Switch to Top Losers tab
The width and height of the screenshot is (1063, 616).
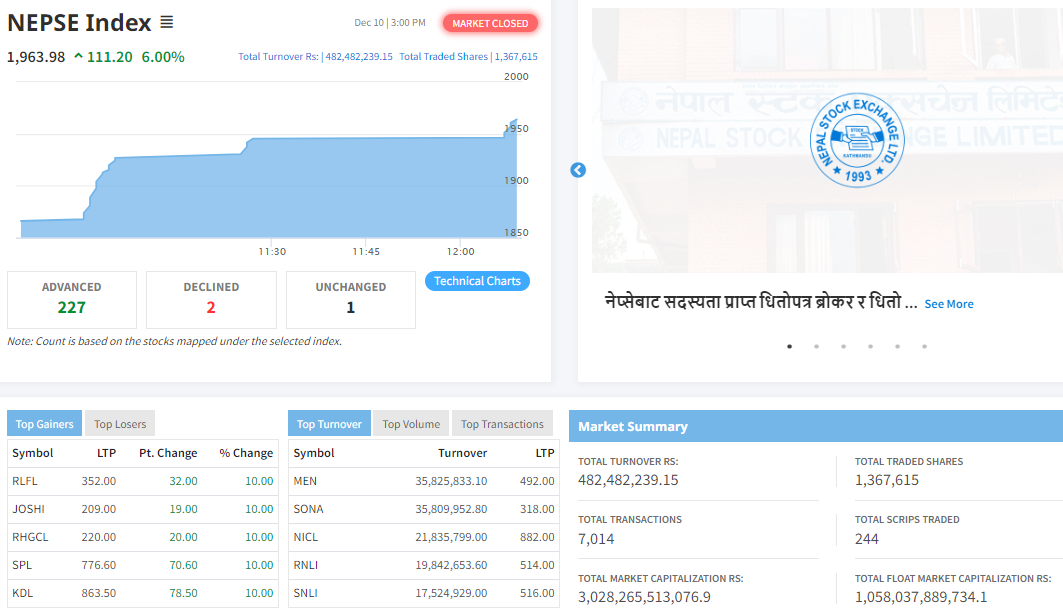click(120, 424)
